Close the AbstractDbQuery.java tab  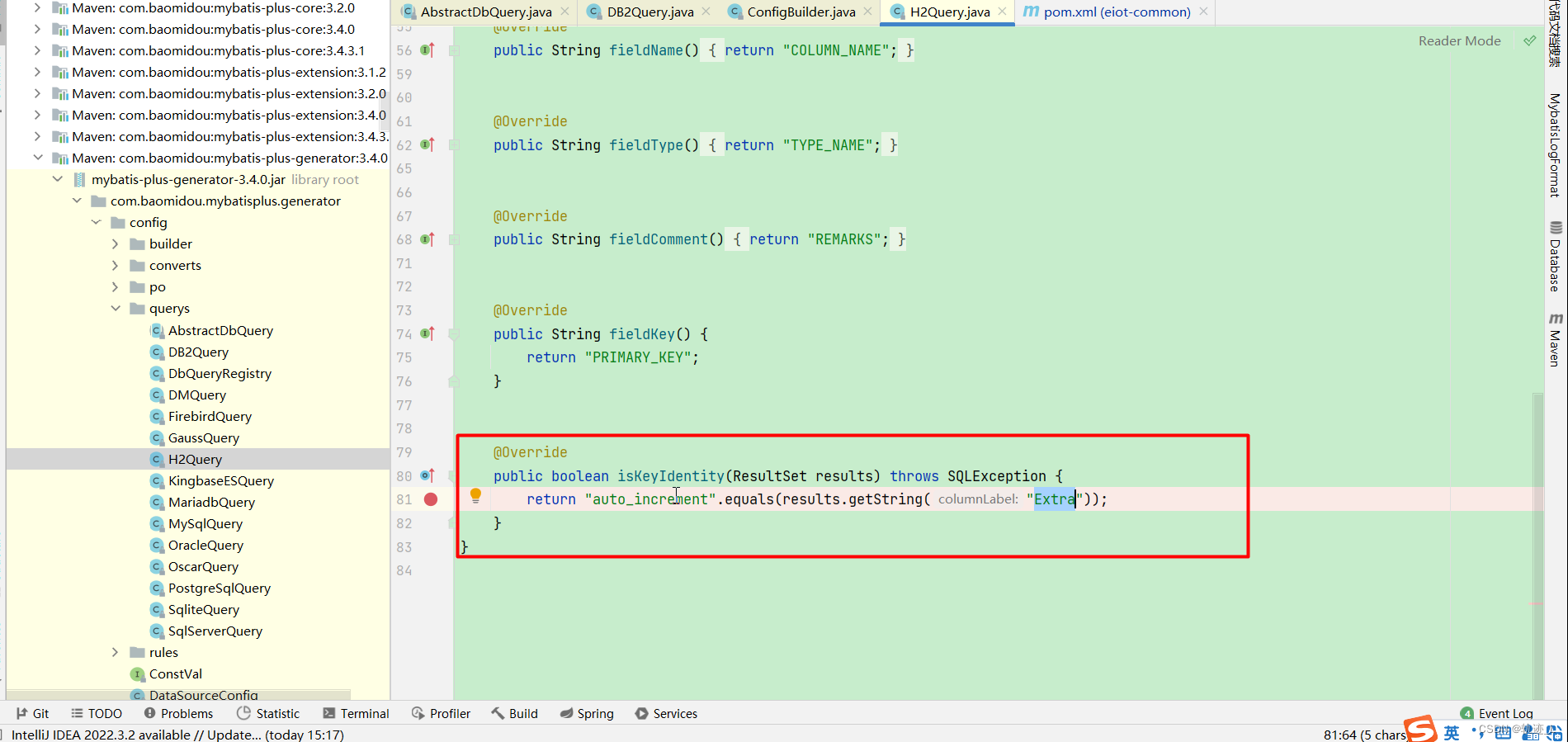pyautogui.click(x=564, y=12)
